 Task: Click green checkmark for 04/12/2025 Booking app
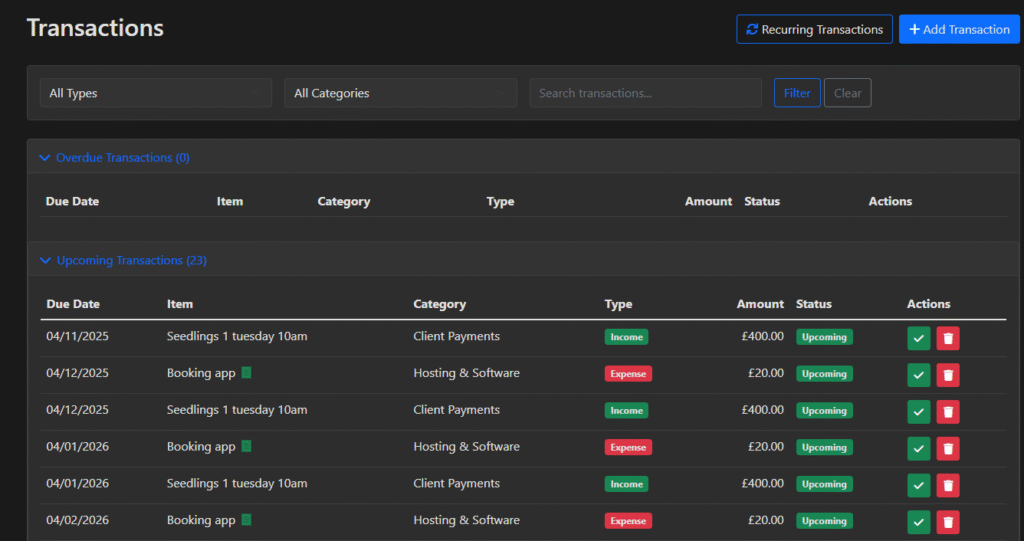tap(918, 375)
